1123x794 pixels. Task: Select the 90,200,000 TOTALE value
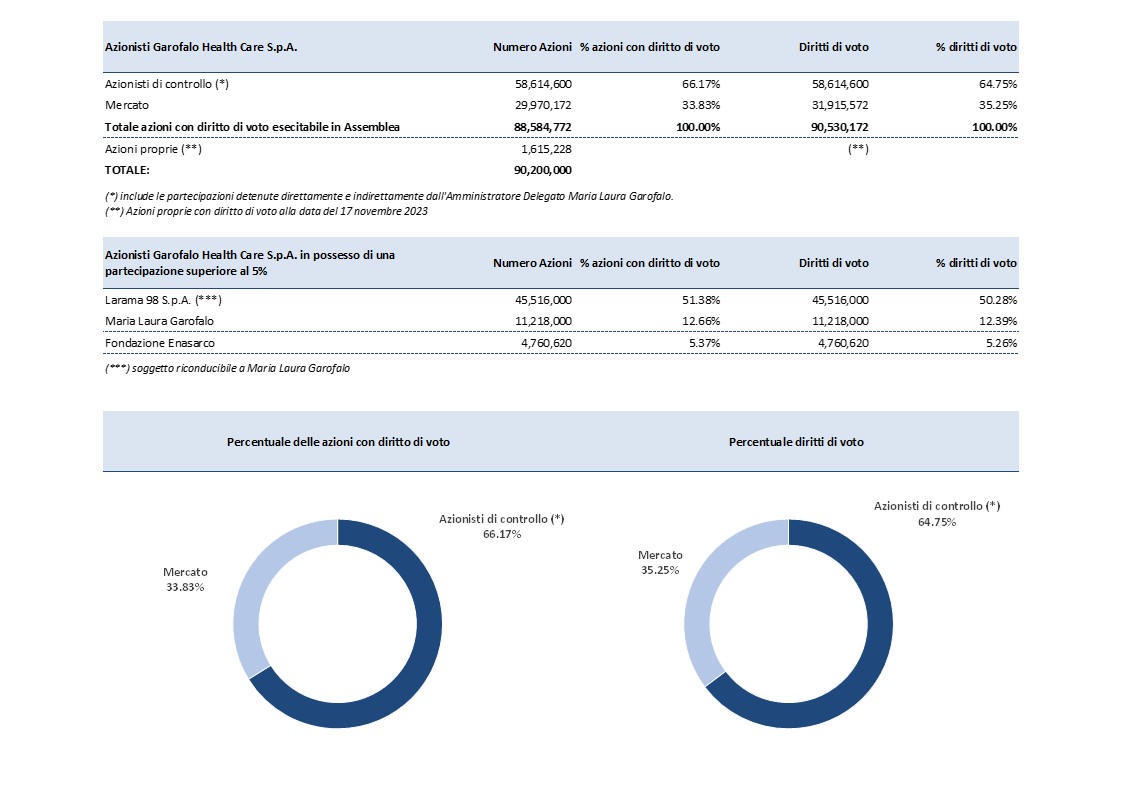[535, 170]
